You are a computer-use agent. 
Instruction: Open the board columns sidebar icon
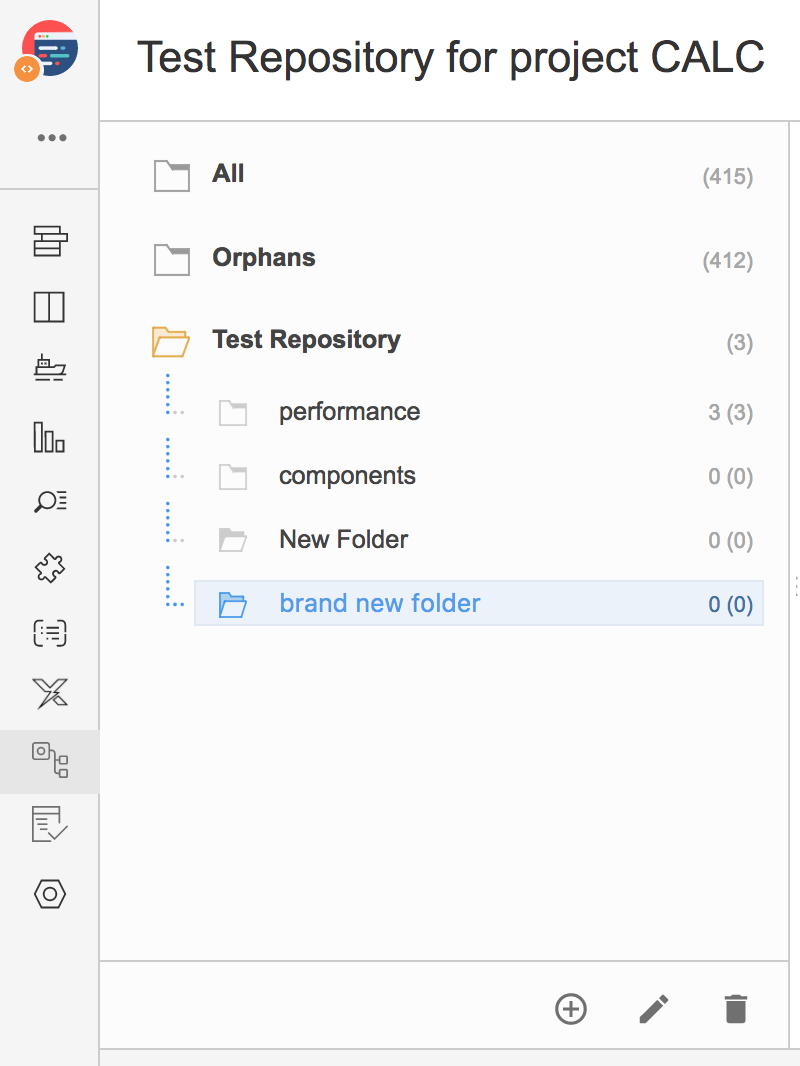coord(50,307)
